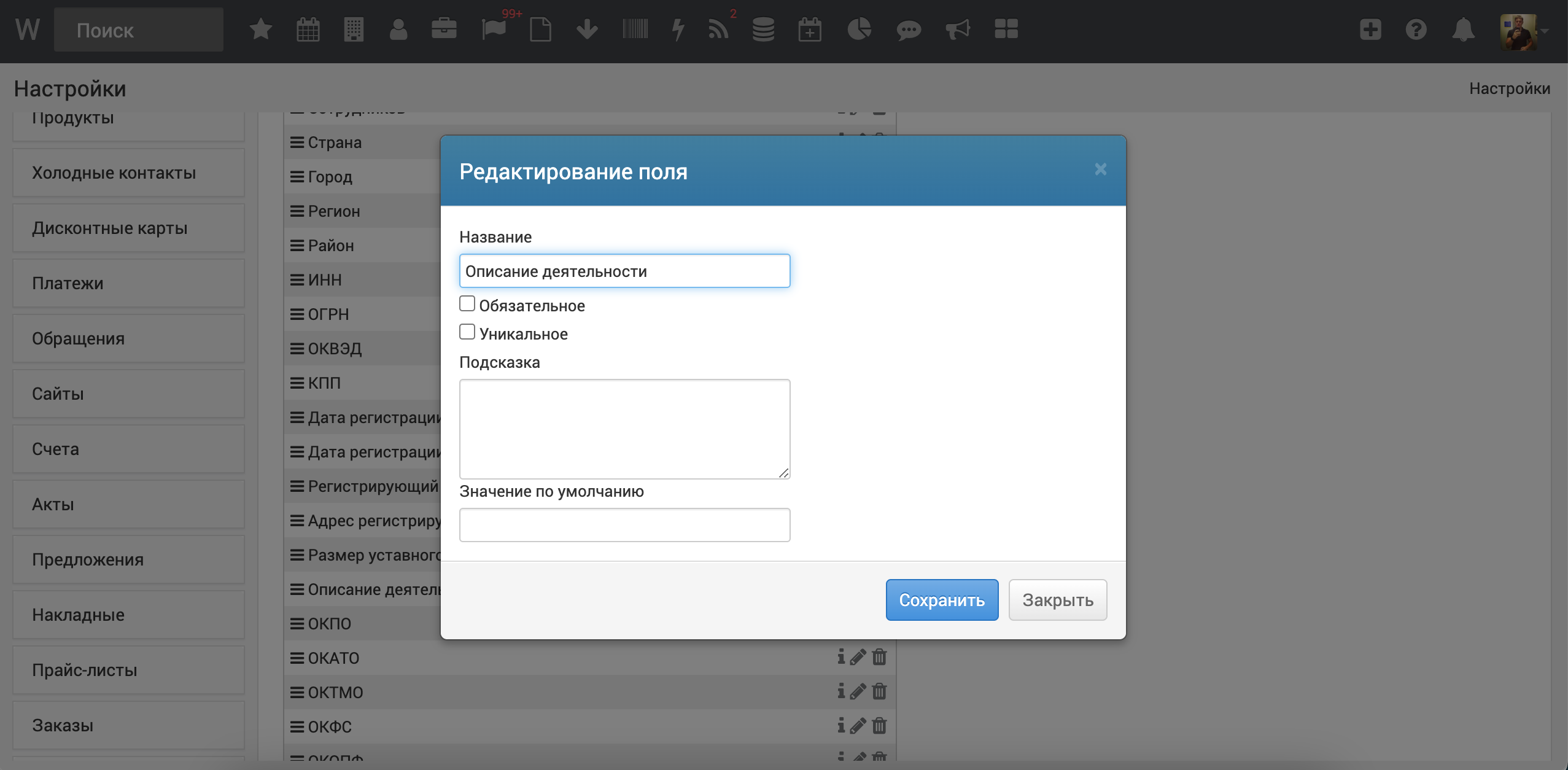Click the trash delete icon in the ОКТМО row
Image resolution: width=1568 pixels, height=770 pixels.
pyautogui.click(x=879, y=691)
